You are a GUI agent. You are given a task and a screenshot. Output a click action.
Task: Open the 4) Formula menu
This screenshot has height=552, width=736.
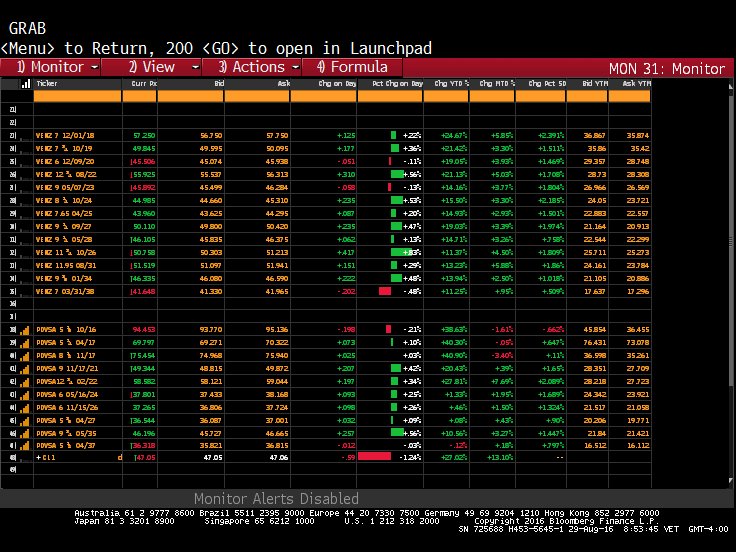click(353, 67)
